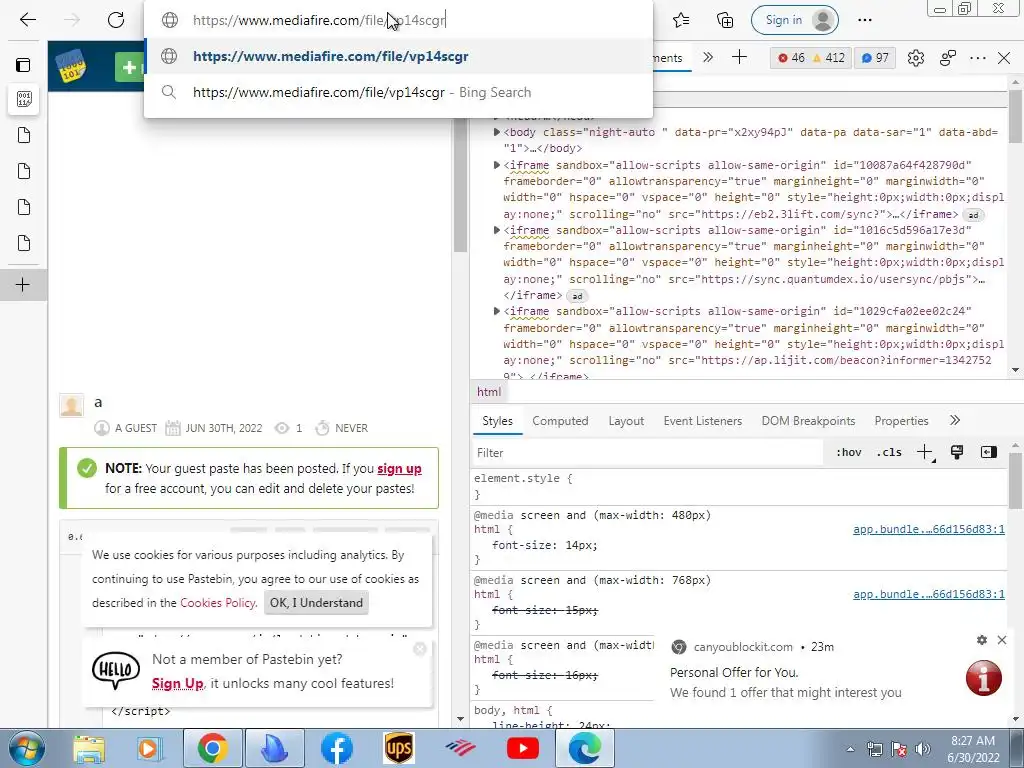This screenshot has width=1024, height=768.
Task: Choose the Bing Search suggestion
Action: pos(398,92)
